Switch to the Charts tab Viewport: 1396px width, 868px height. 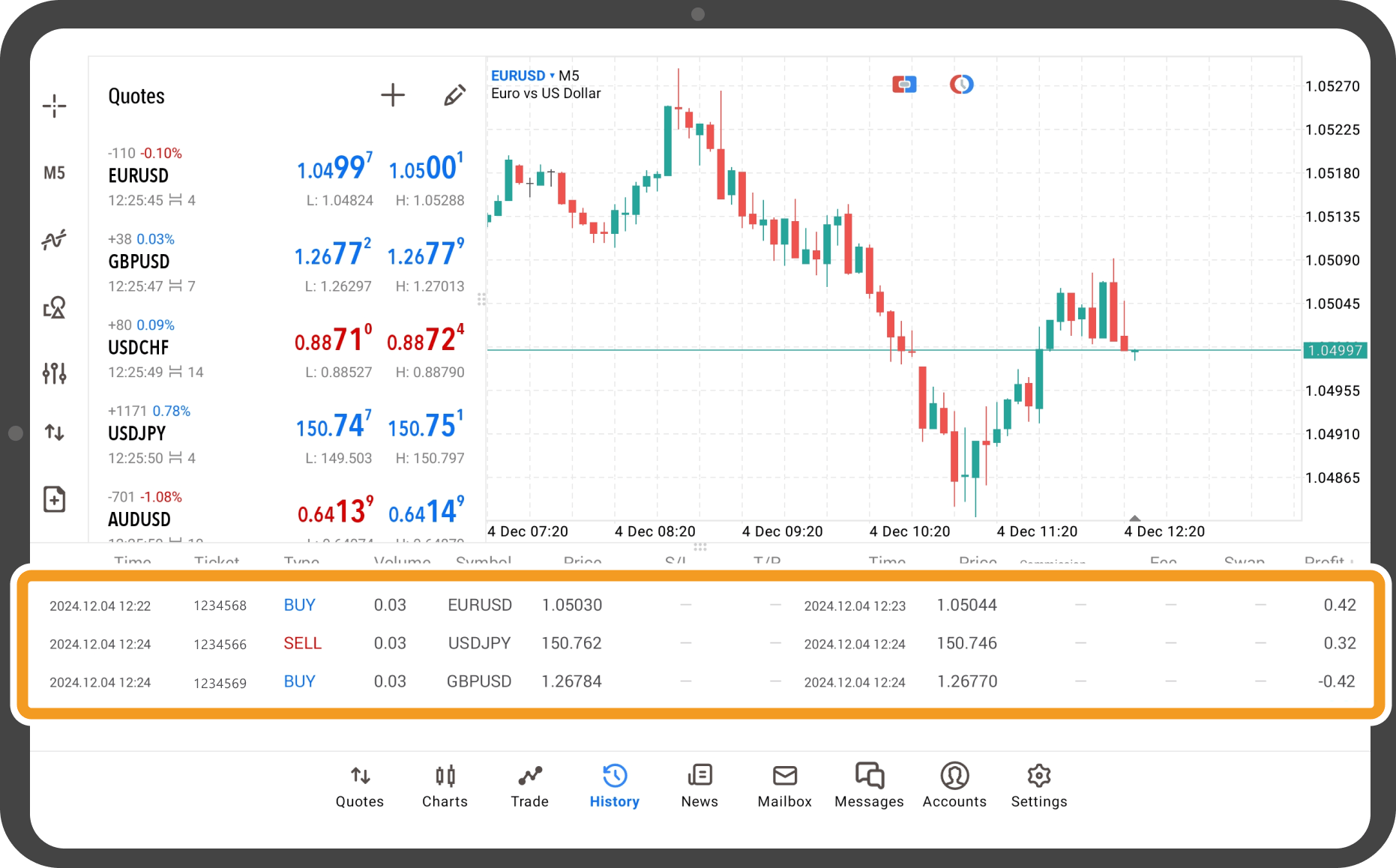(x=445, y=785)
